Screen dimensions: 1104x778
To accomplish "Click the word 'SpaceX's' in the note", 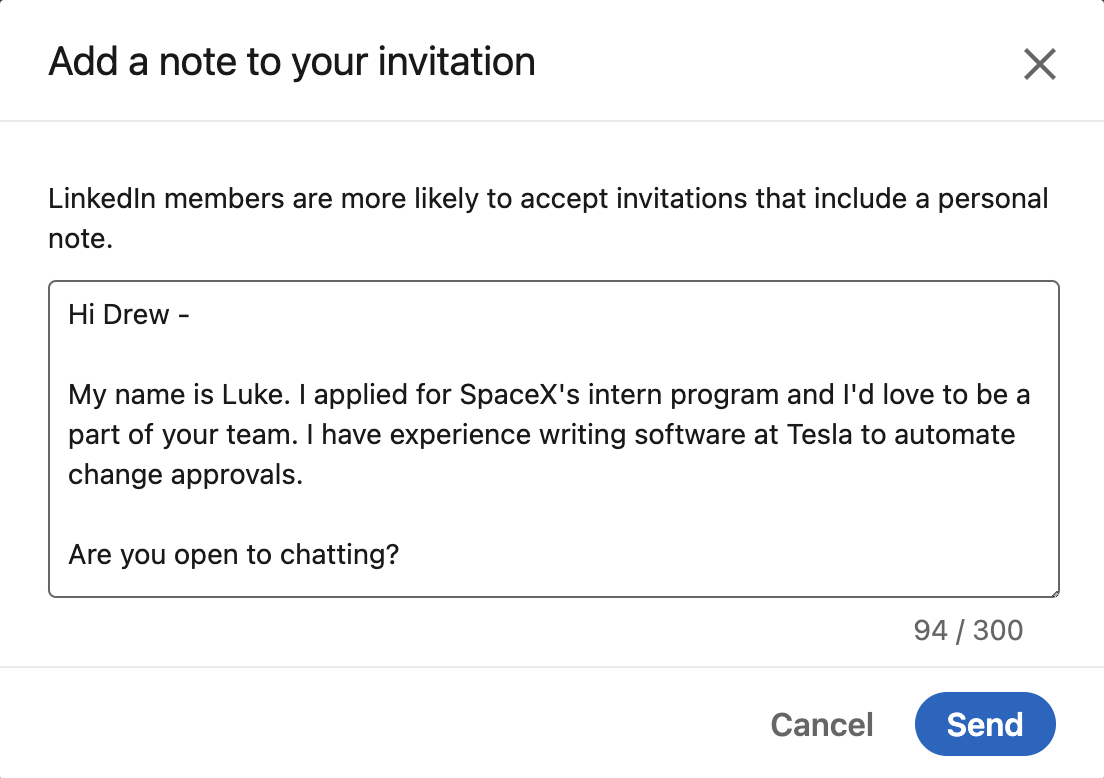I will 520,394.
